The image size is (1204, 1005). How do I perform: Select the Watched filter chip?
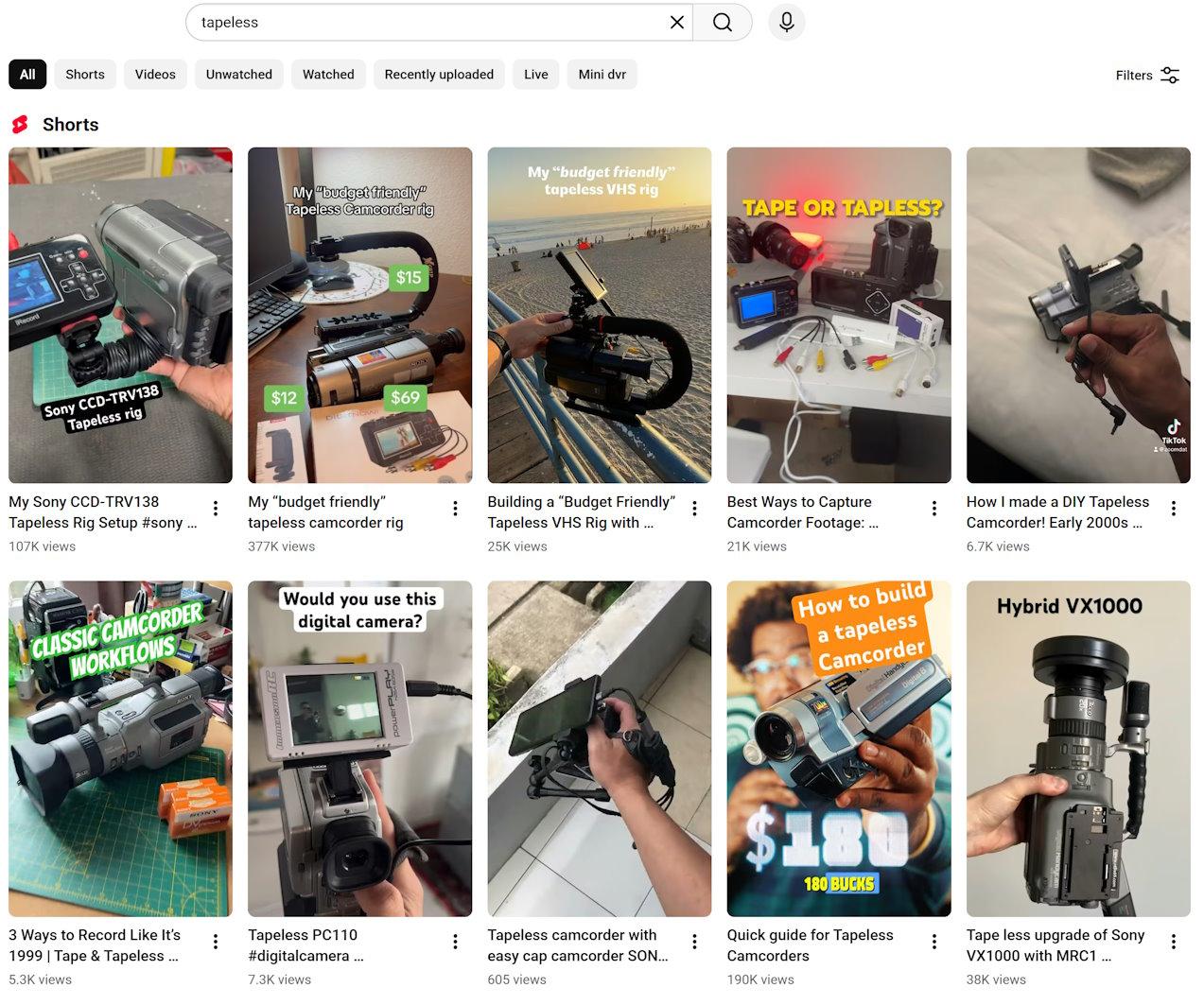pyautogui.click(x=328, y=75)
